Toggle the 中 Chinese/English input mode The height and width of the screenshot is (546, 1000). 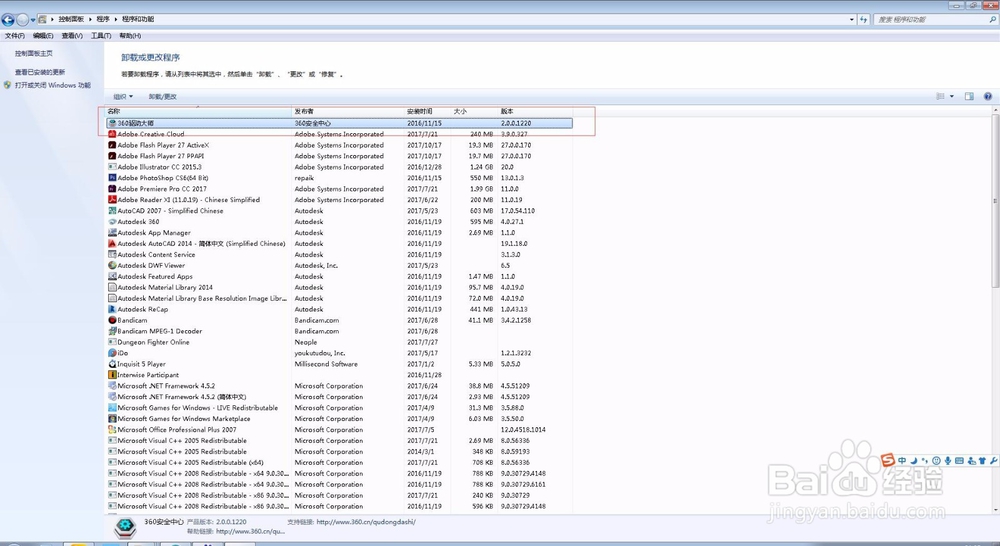(x=902, y=461)
